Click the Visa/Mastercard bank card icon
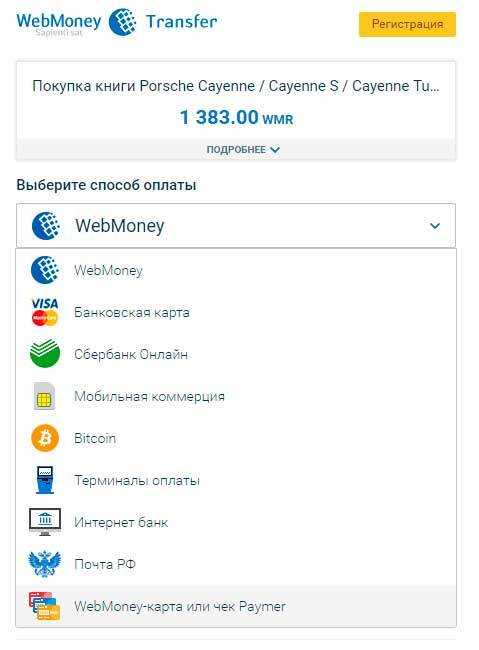Screen dimensions: 479x650 (x=45, y=312)
